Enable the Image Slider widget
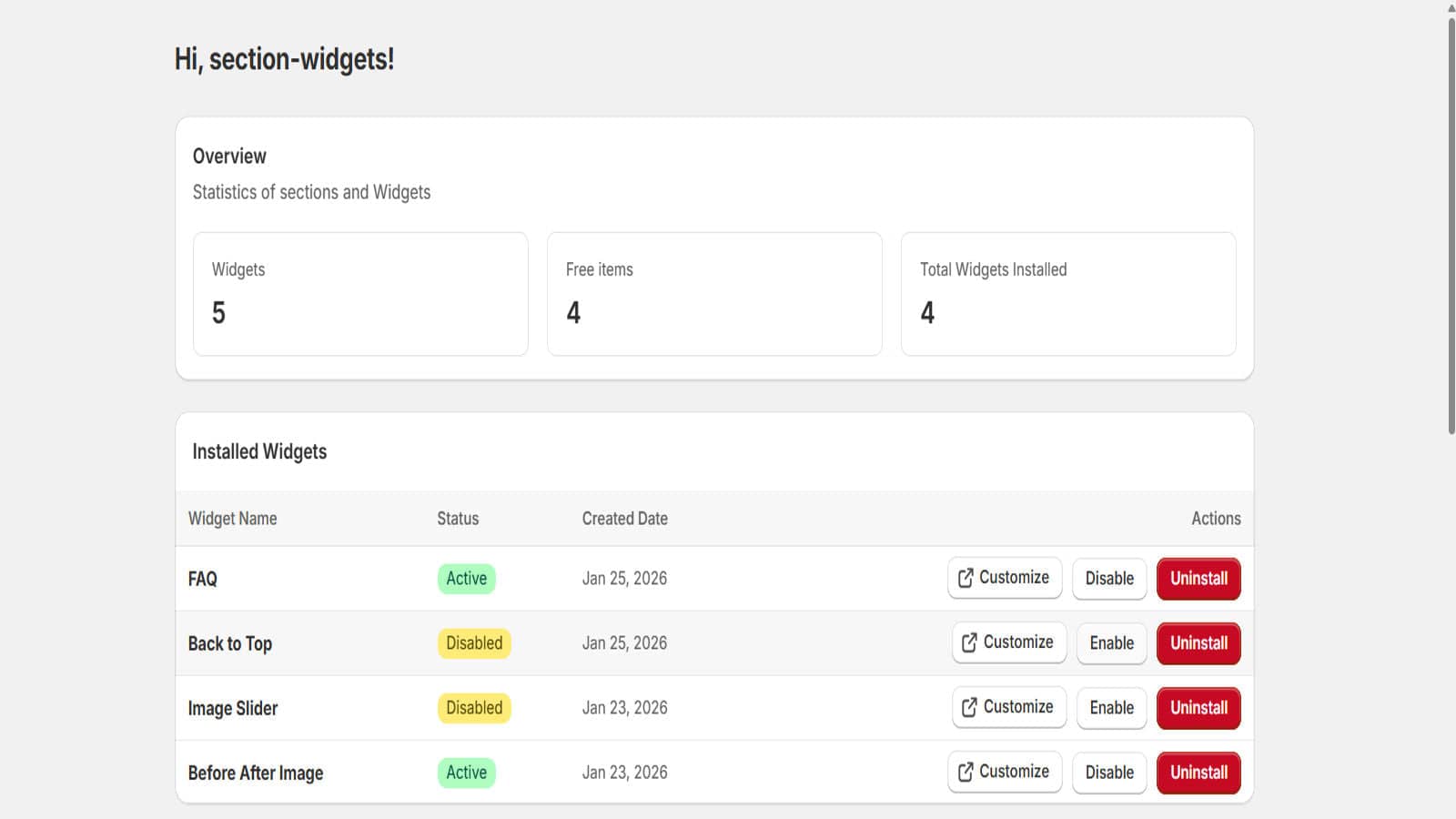This screenshot has width=1456, height=819. click(x=1111, y=708)
